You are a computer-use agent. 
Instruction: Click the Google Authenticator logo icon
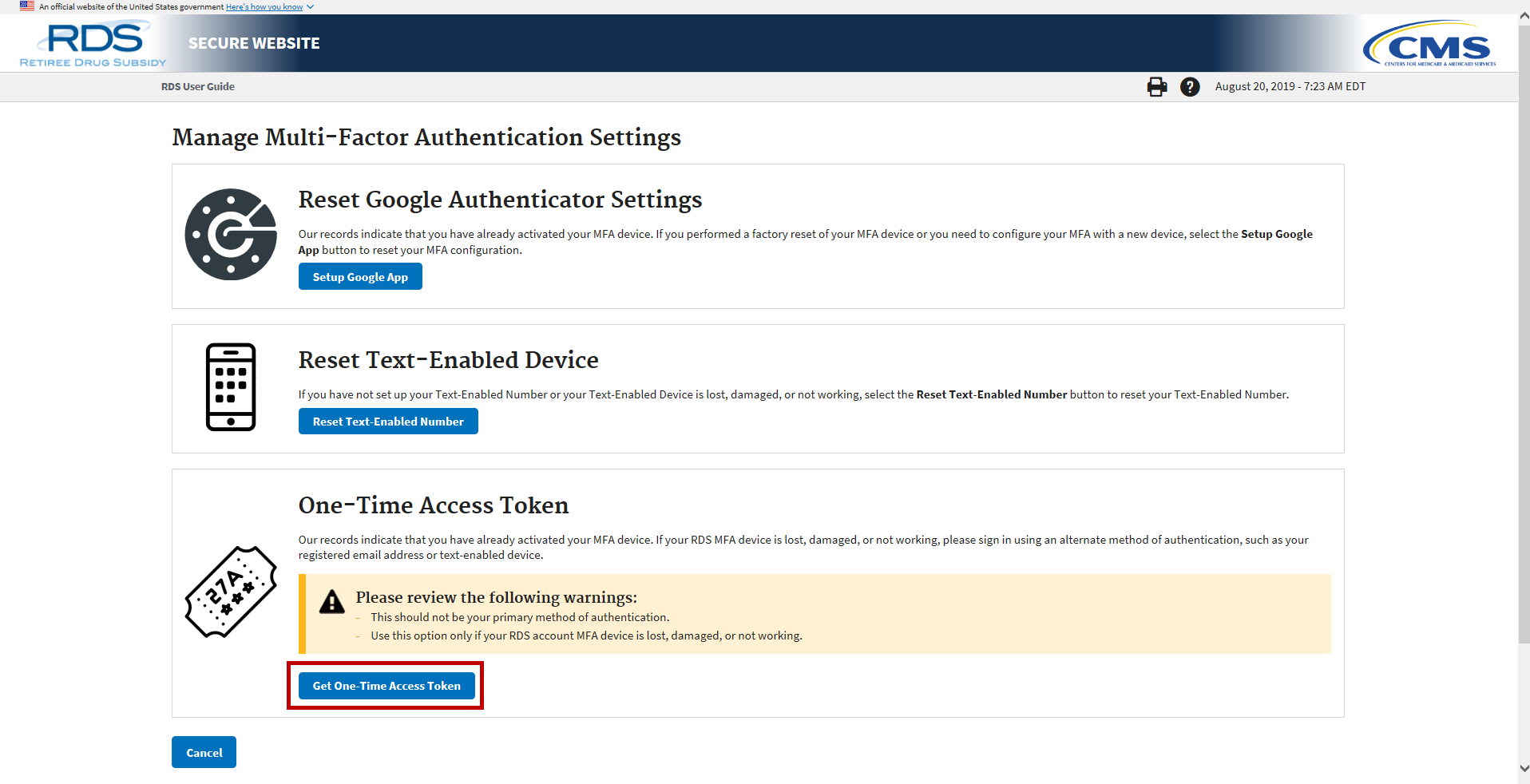point(231,235)
